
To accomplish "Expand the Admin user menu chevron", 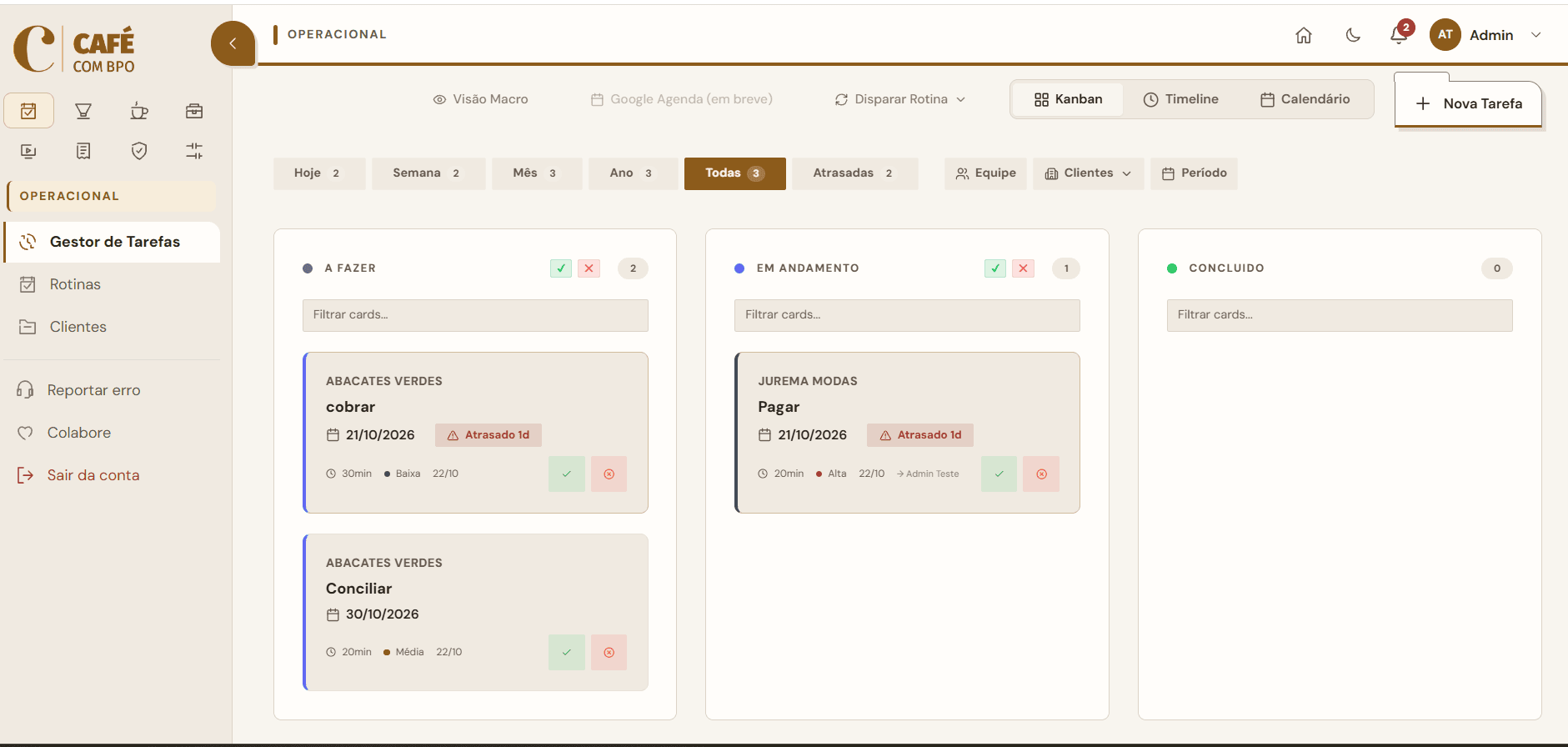I will tap(1536, 35).
